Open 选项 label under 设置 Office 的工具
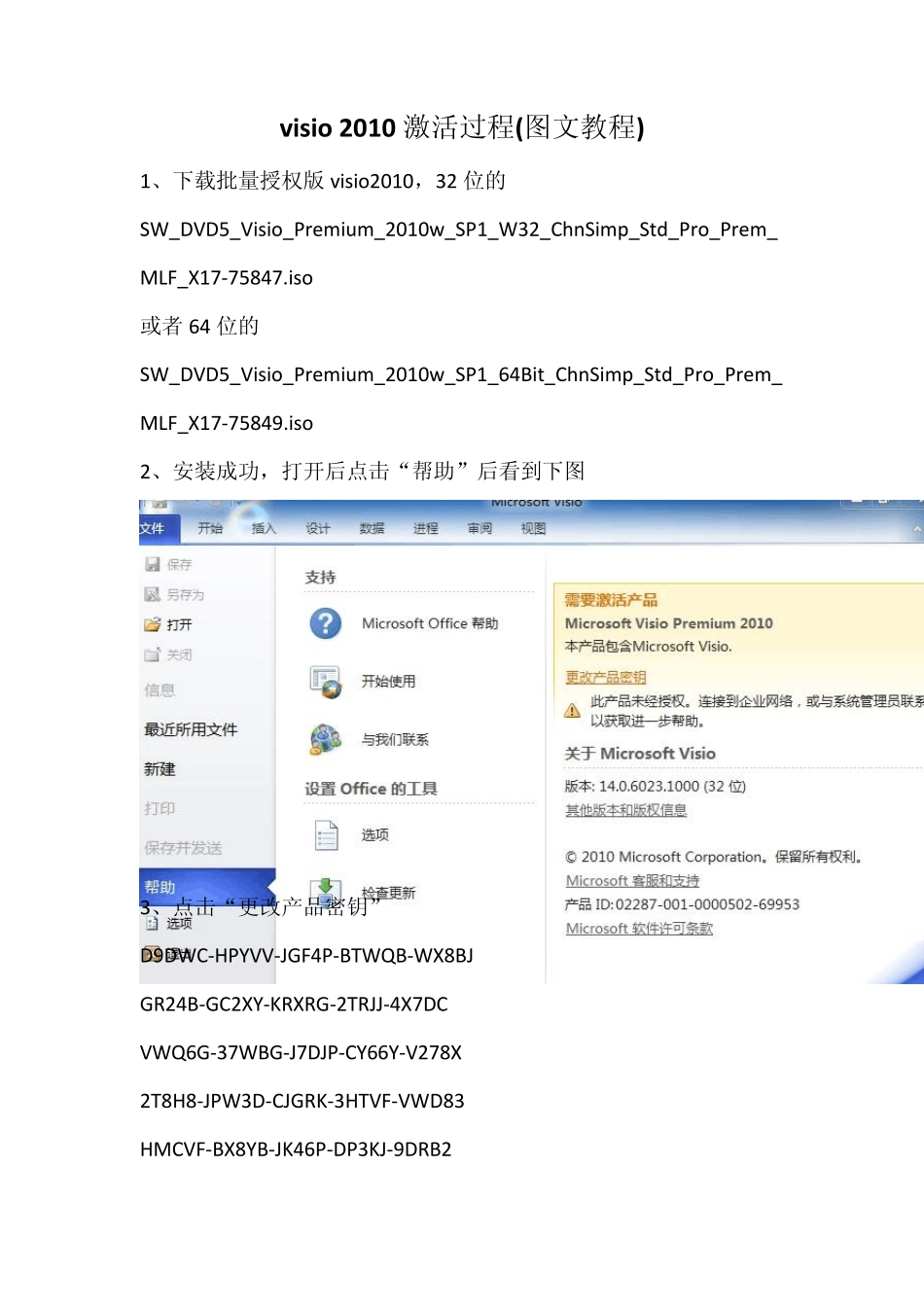Viewport: 924px width, 1307px height. pyautogui.click(x=374, y=834)
